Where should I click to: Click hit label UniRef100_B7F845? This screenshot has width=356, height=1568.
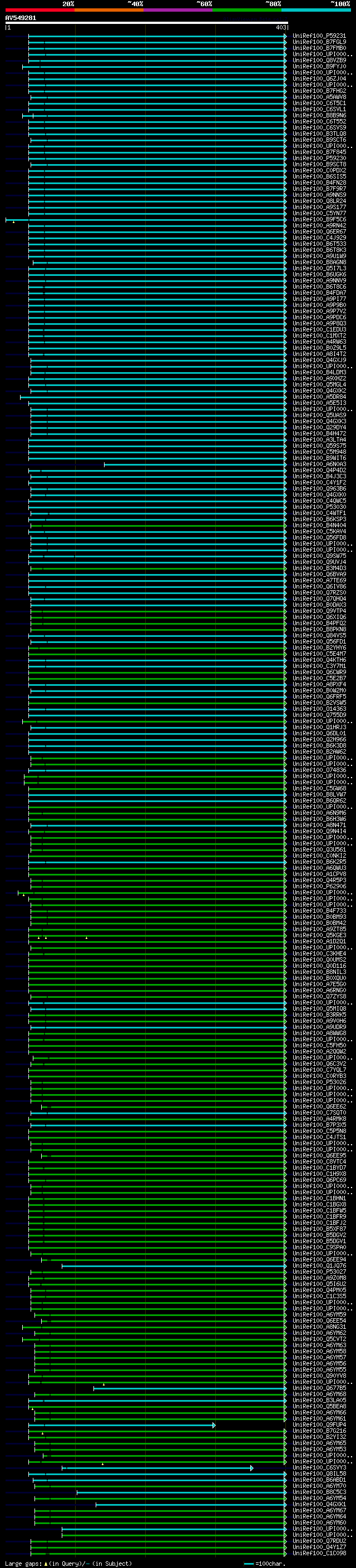[319, 152]
